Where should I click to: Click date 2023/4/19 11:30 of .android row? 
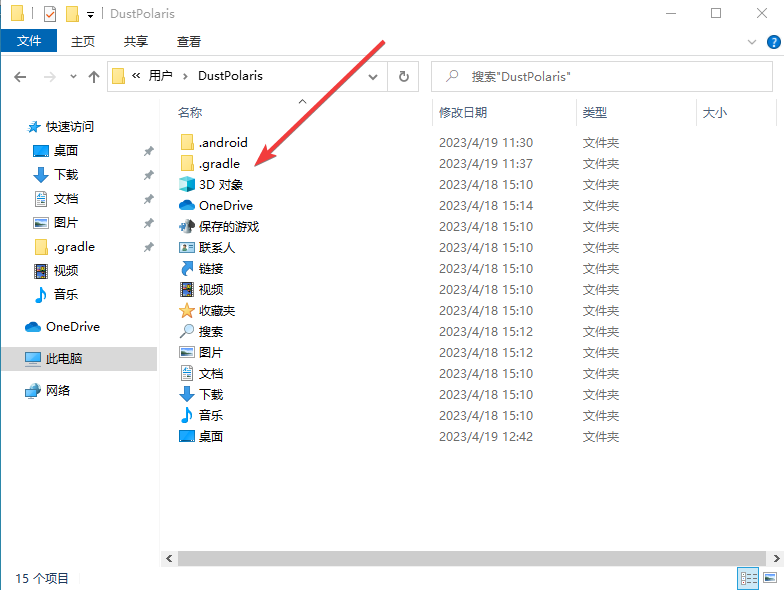[486, 142]
